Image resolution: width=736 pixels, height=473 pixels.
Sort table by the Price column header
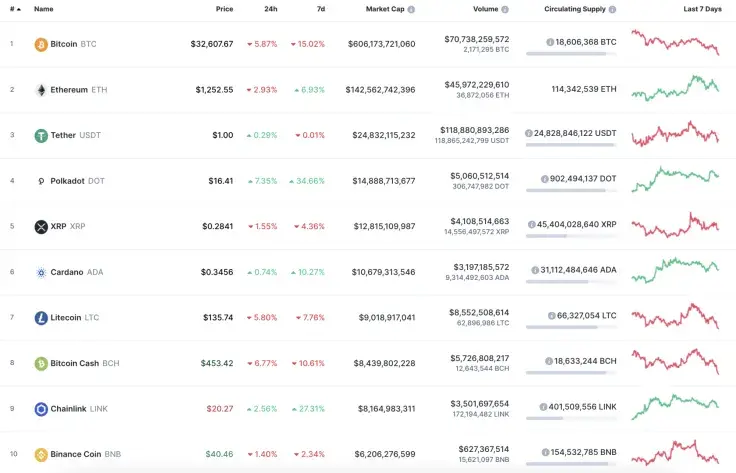point(224,9)
